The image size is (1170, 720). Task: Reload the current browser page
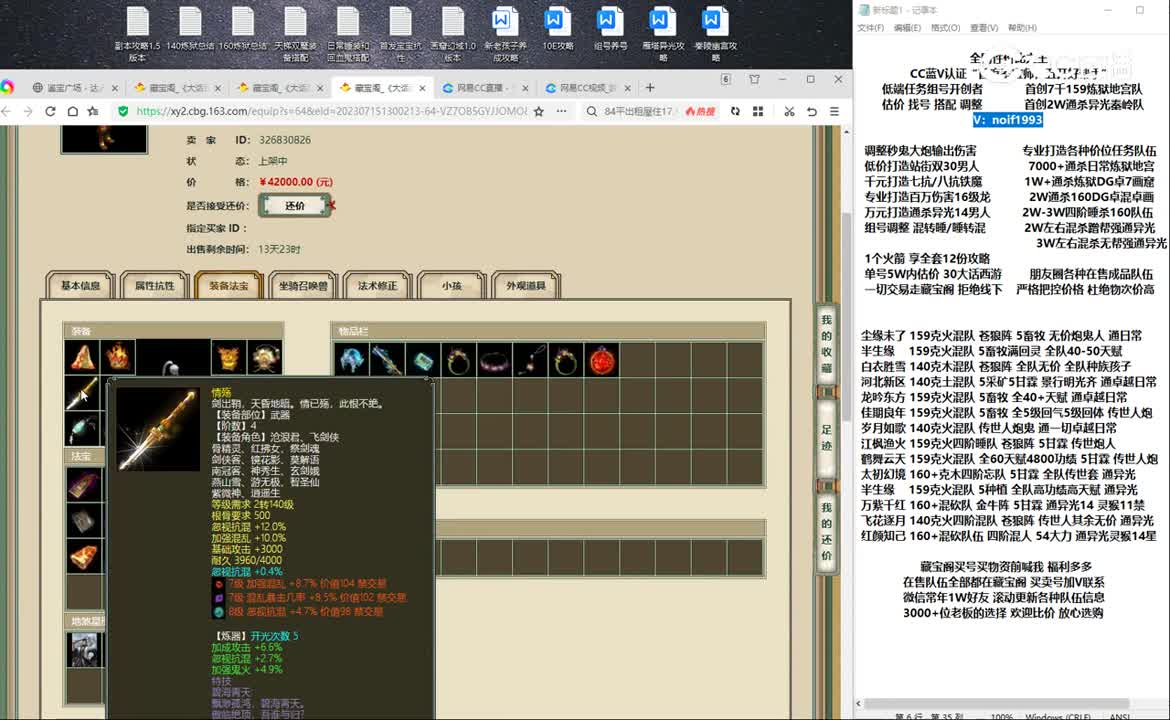[50, 111]
